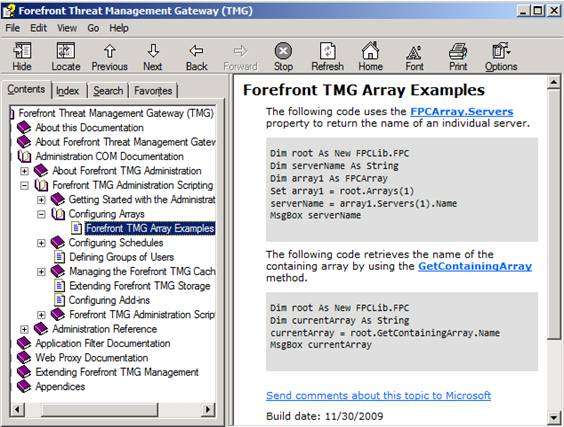Switch to the Favorites tab
The height and width of the screenshot is (427, 564).
(153, 91)
